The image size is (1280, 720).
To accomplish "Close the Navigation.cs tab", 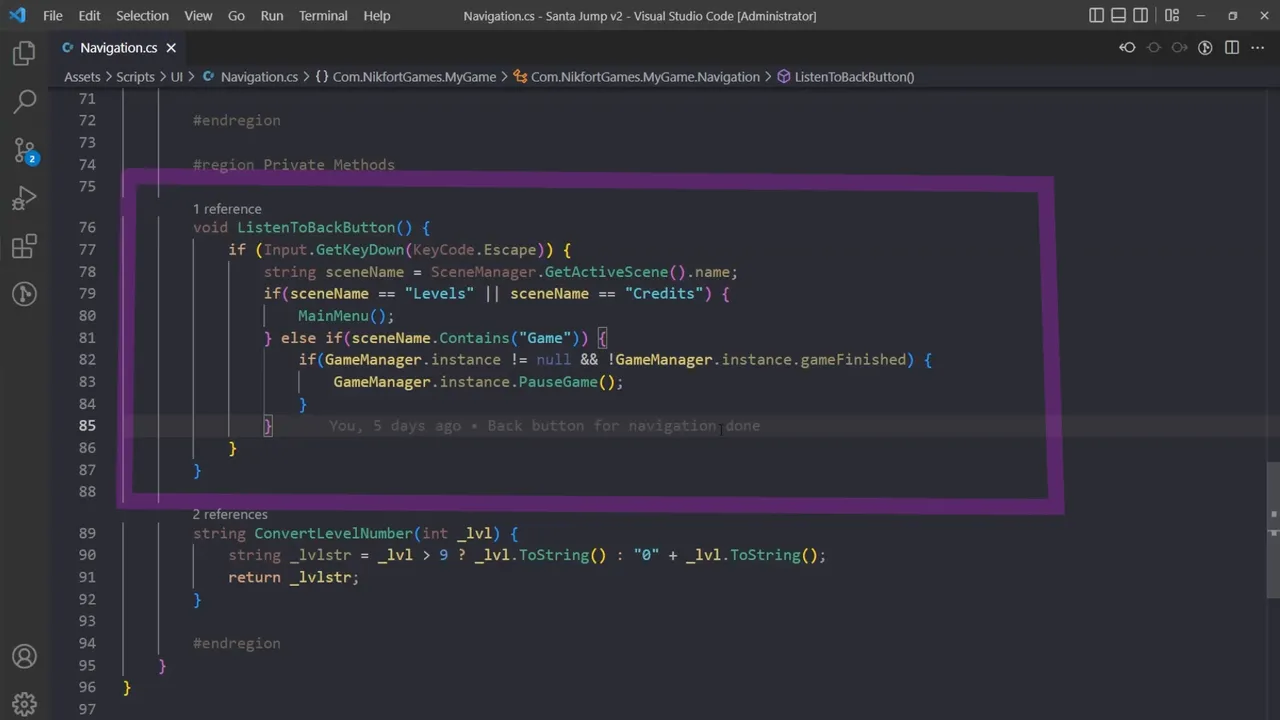I will coord(171,47).
